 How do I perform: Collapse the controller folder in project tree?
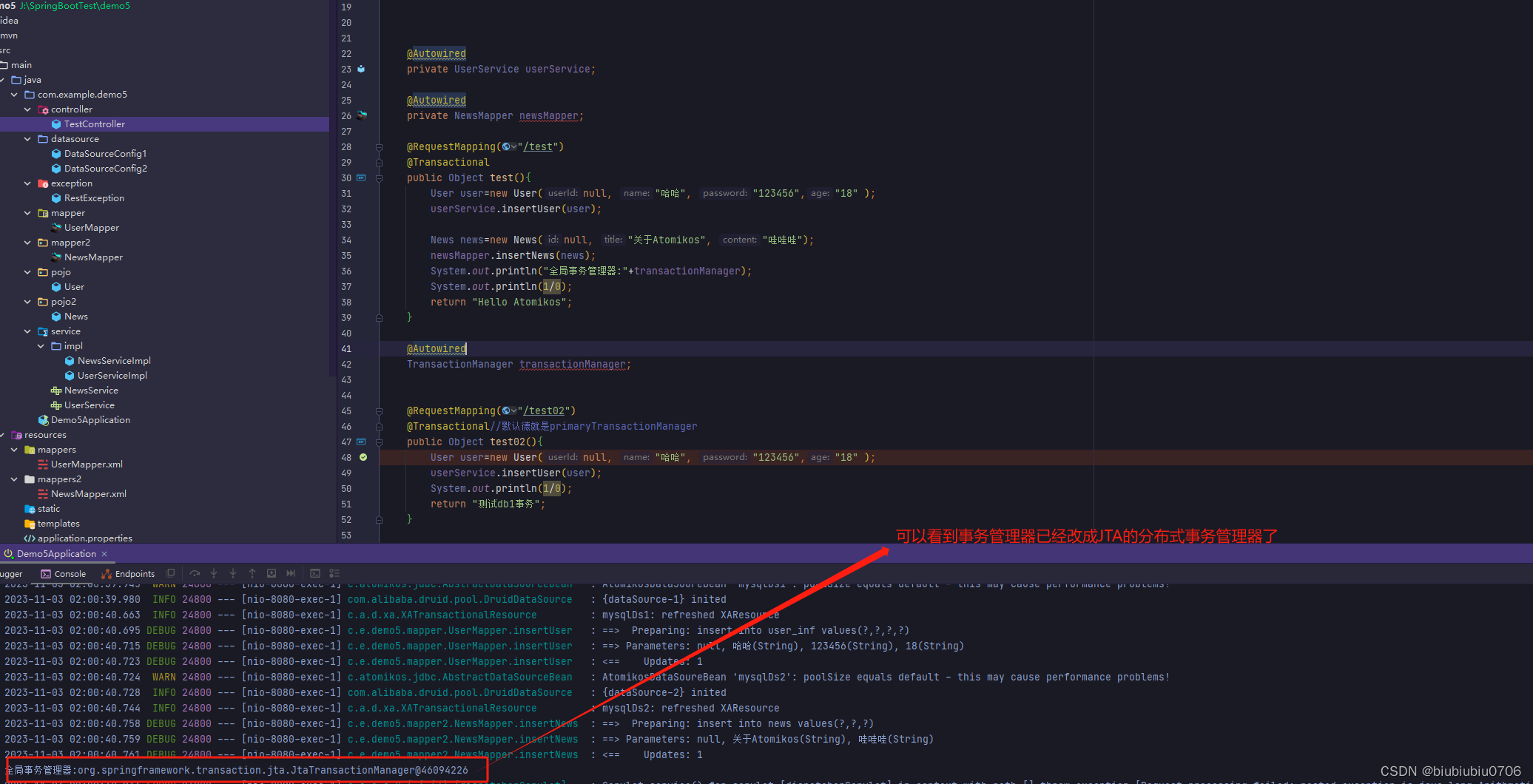tap(27, 109)
